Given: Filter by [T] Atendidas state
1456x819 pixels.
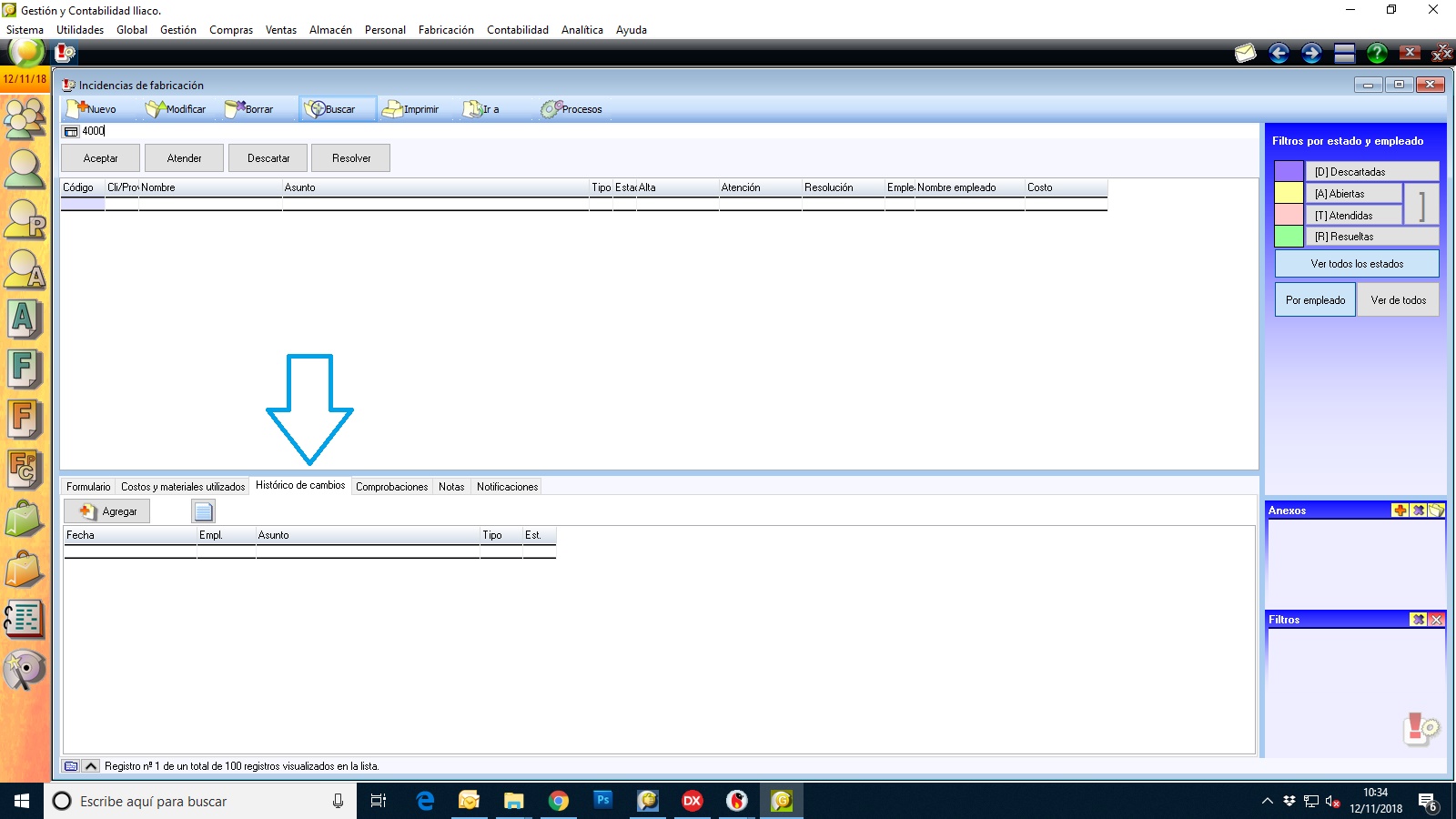Looking at the screenshot, I should [1354, 216].
